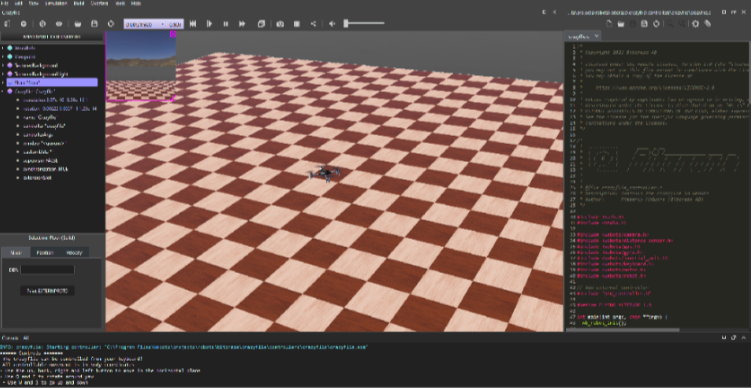Screen dimensions: 752x388
Task: Expand the Viewpoint node
Action: click(x=3, y=57)
